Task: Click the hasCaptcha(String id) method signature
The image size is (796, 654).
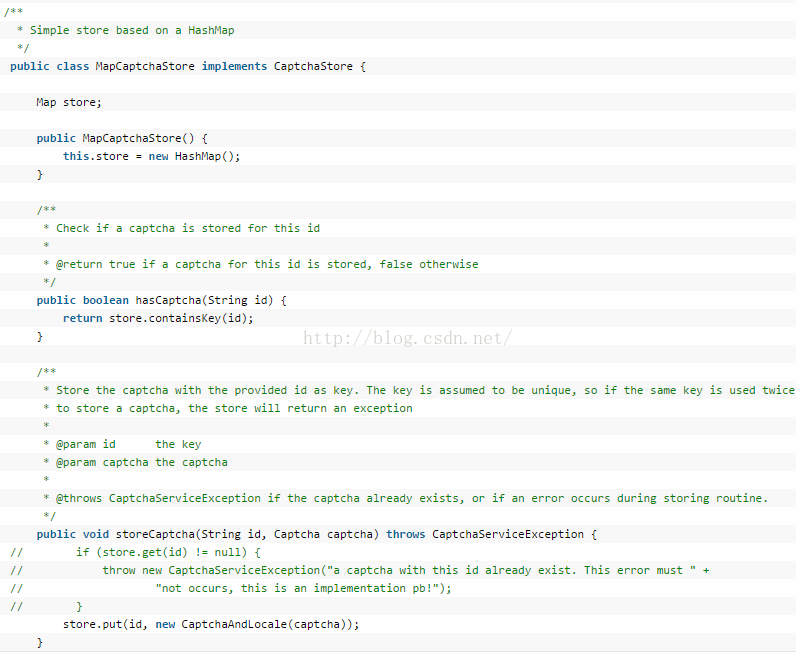Action: point(161,301)
